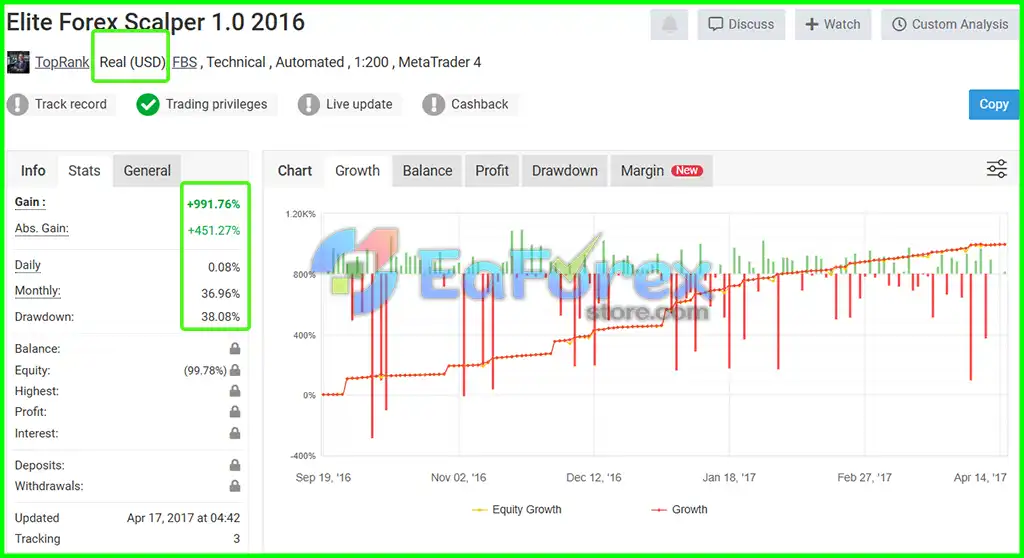1024x558 pixels.
Task: Select the Info tab
Action: click(33, 171)
